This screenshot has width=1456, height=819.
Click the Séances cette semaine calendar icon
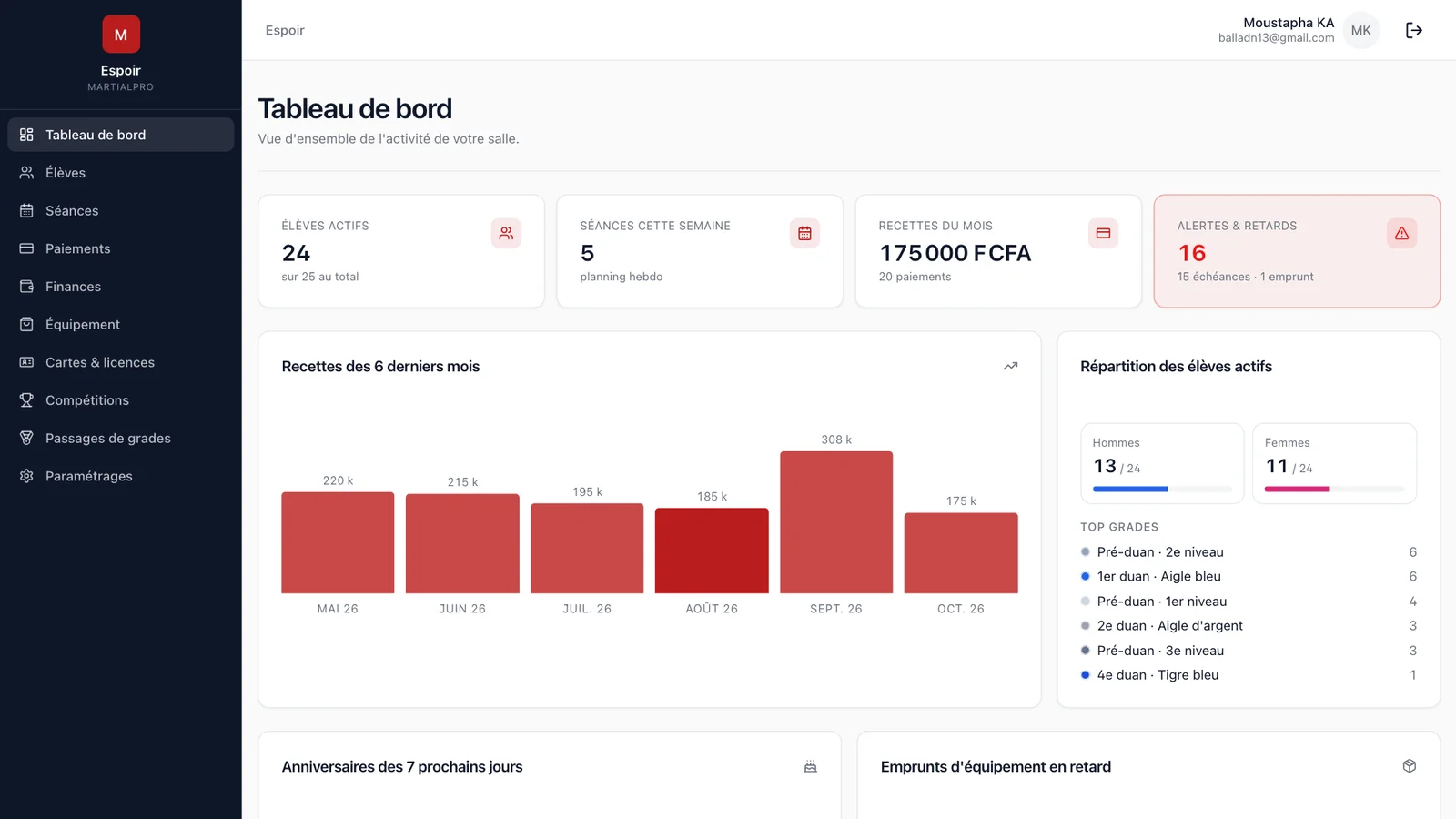804,233
